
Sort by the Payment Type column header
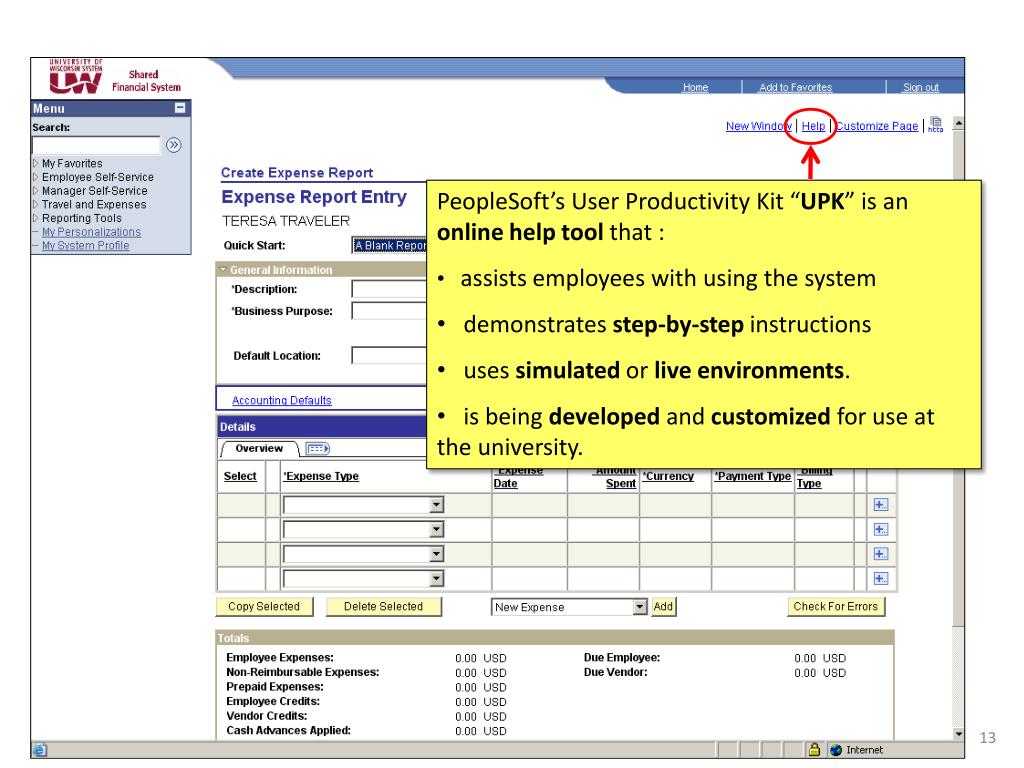752,476
